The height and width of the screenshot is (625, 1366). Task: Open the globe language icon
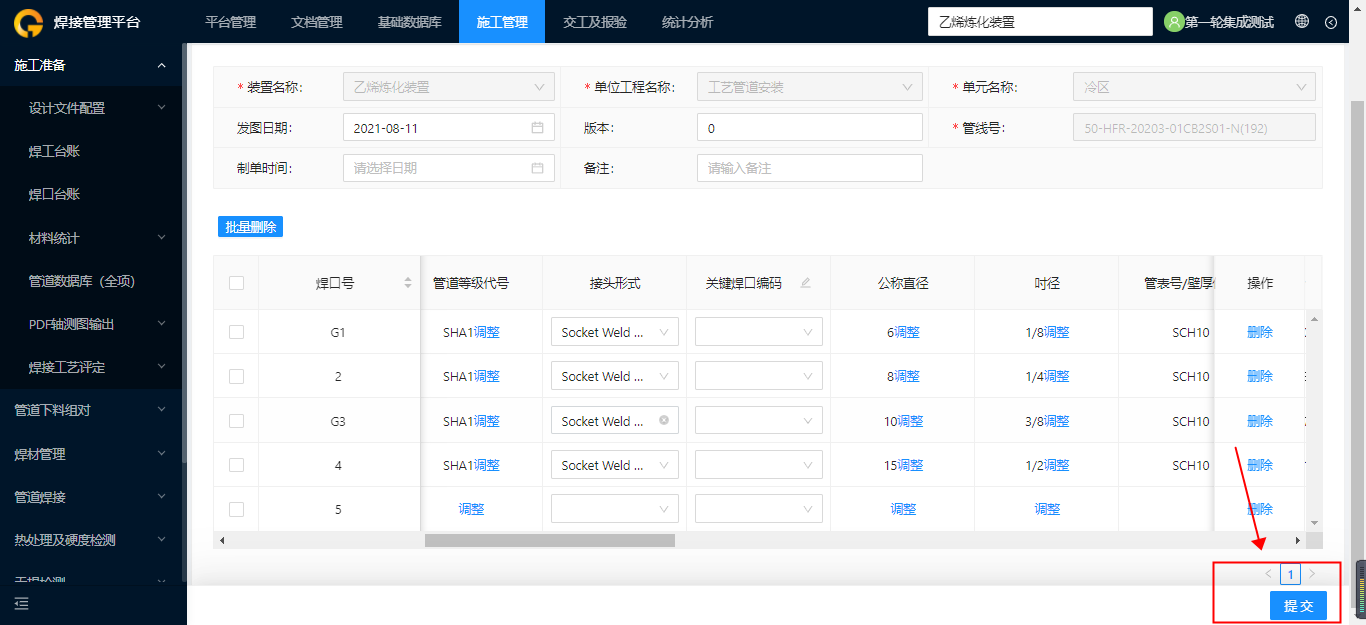[1302, 21]
